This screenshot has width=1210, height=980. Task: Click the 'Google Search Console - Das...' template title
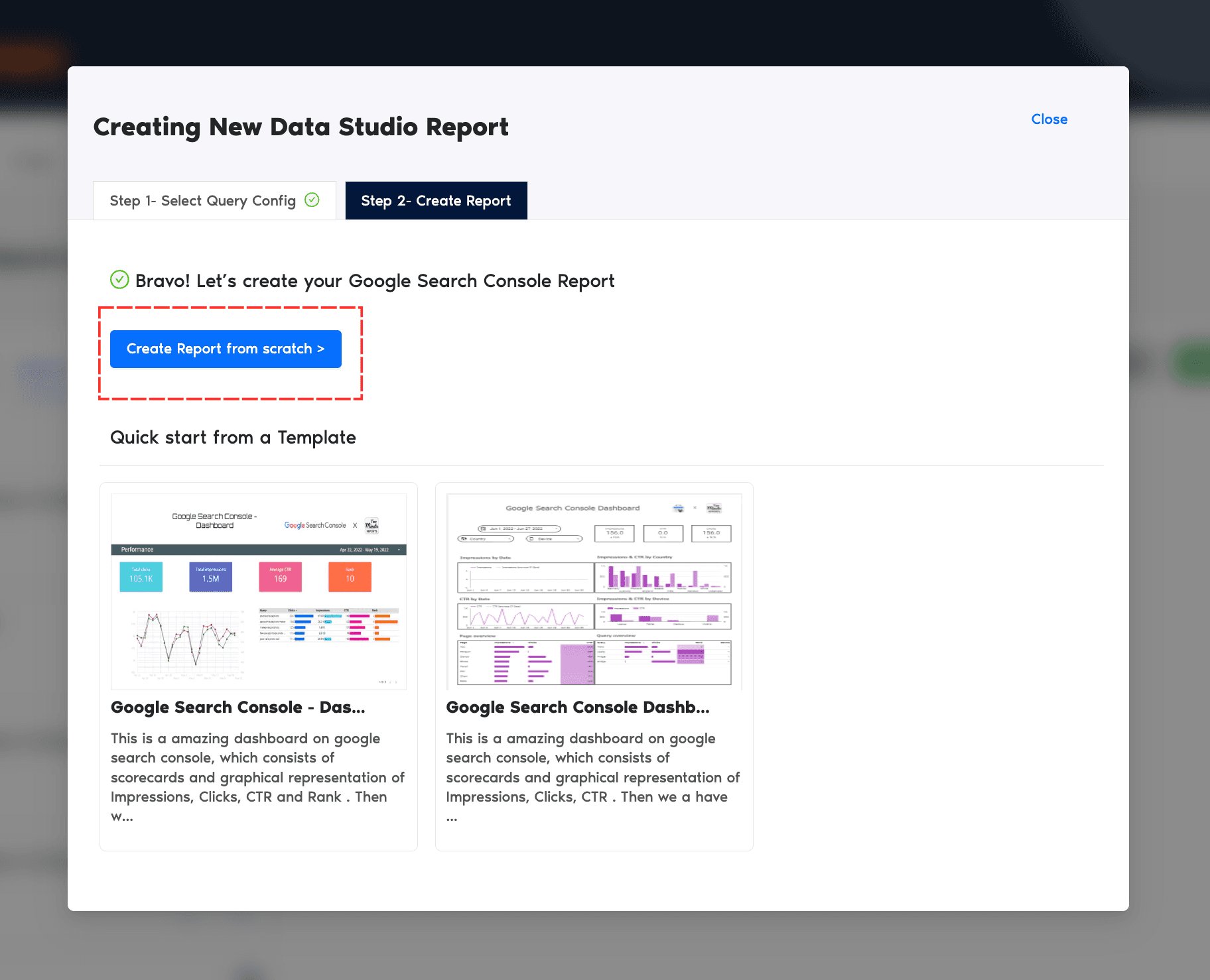[237, 707]
